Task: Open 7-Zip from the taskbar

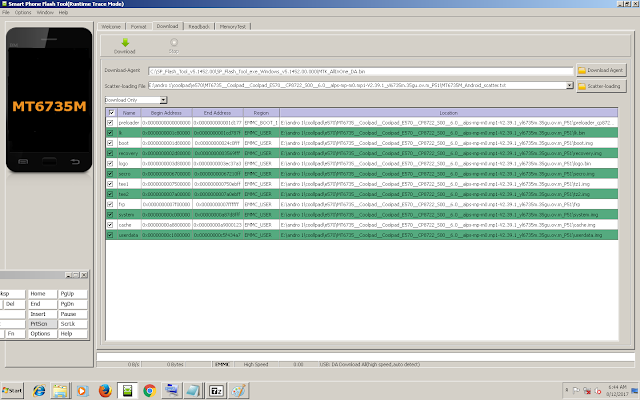Action: 216,391
